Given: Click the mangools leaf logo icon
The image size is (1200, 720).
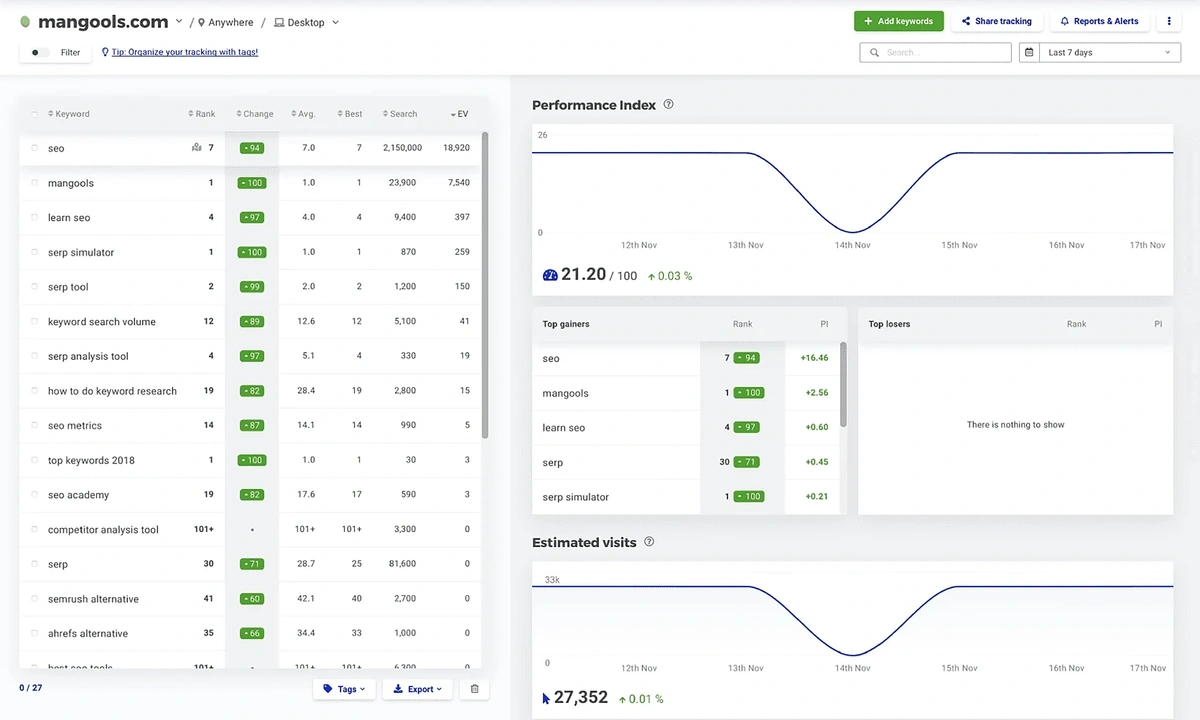Looking at the screenshot, I should 25,22.
